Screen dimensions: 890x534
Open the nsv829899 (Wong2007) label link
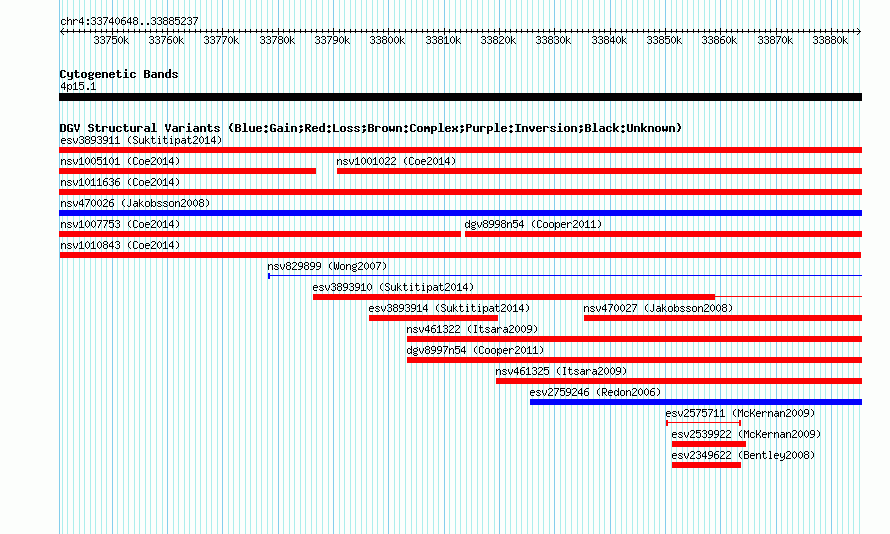327,266
